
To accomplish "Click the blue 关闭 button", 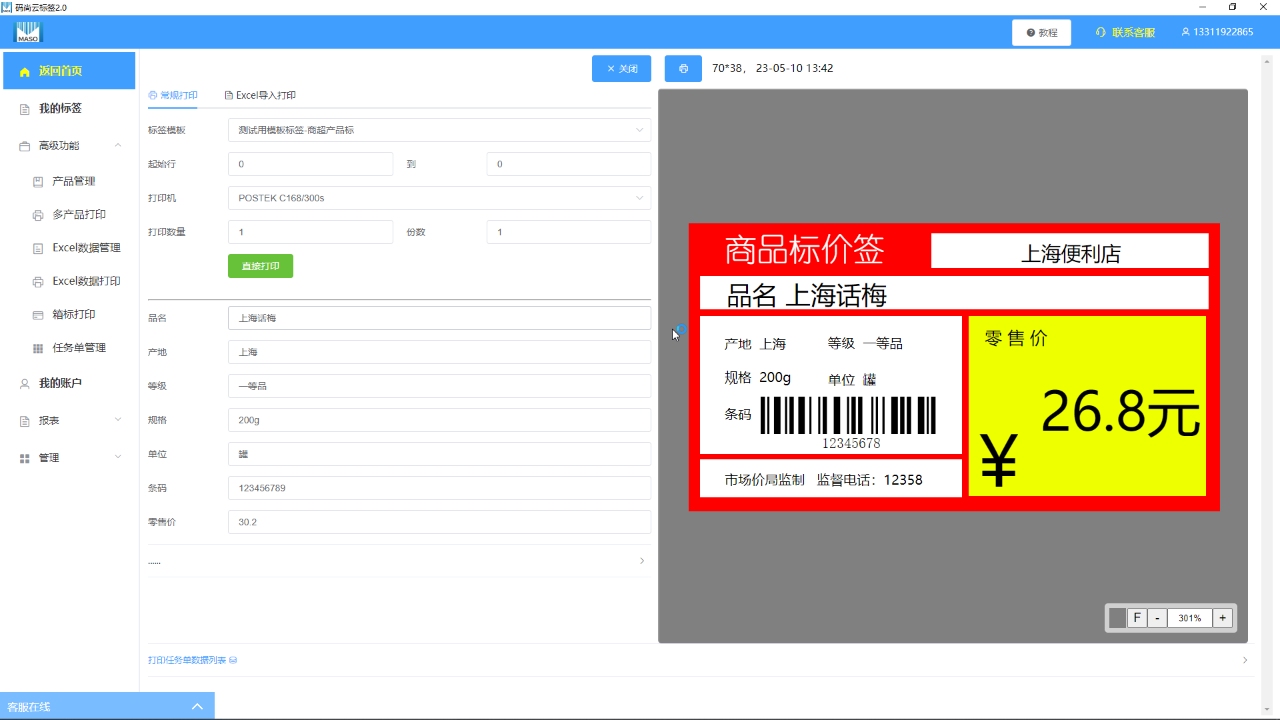I will click(621, 69).
